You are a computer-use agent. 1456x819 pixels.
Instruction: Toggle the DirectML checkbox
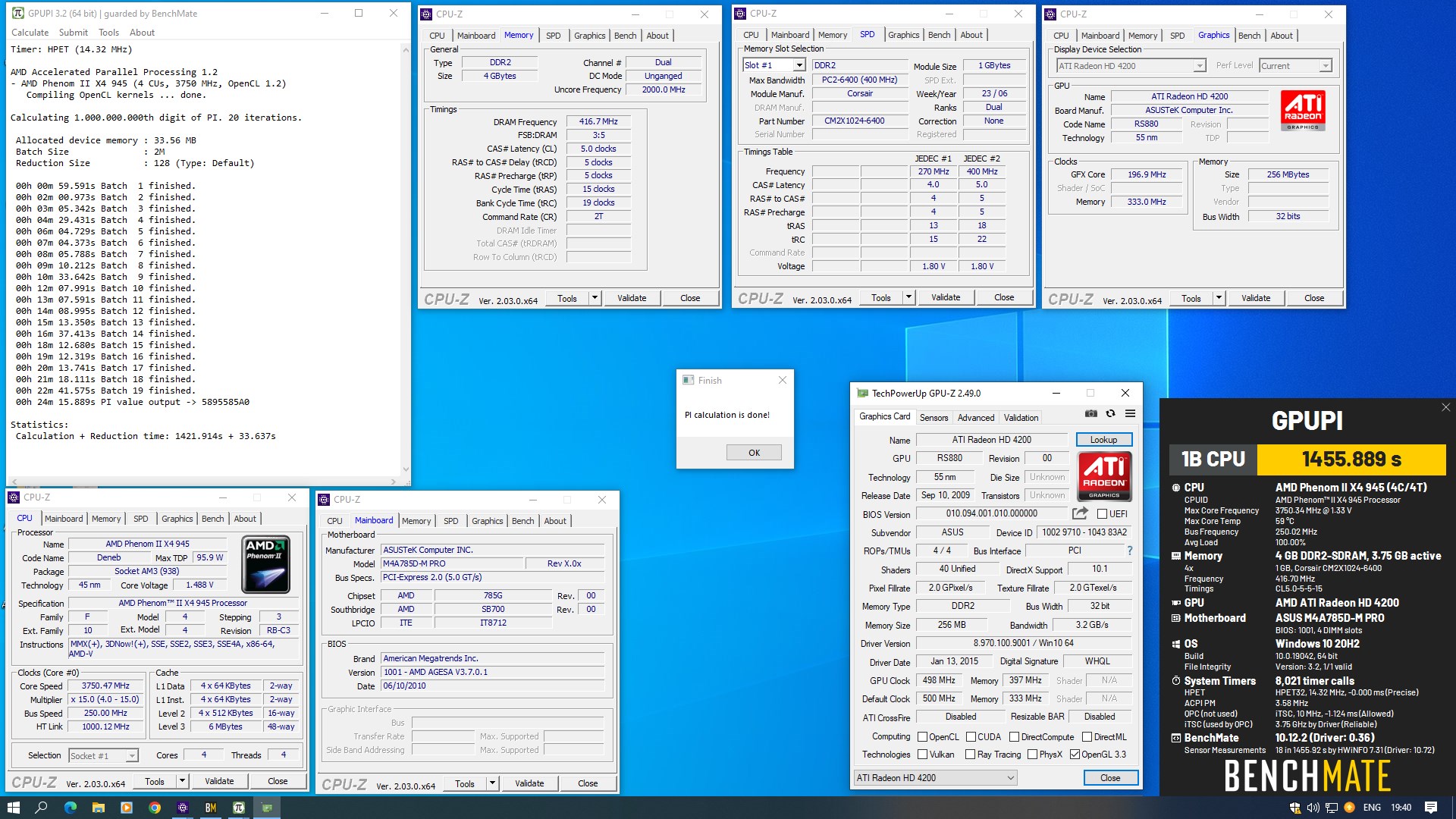[x=1087, y=736]
